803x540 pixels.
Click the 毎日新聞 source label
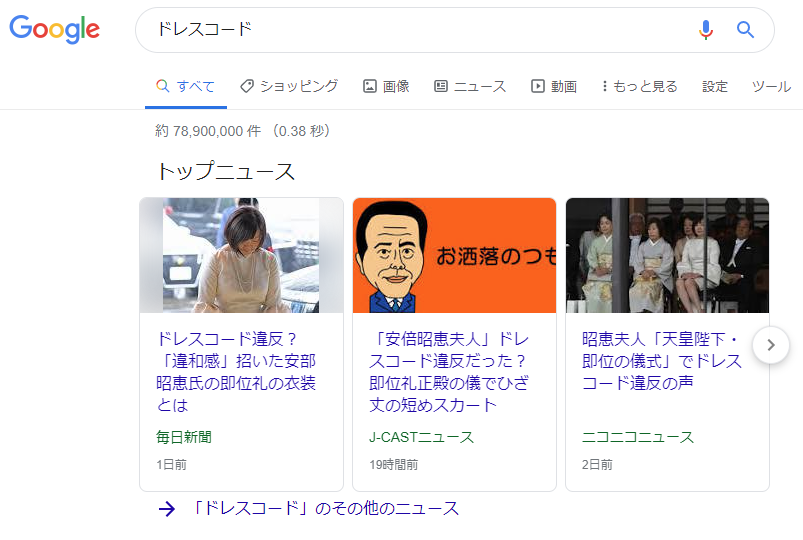pos(184,437)
